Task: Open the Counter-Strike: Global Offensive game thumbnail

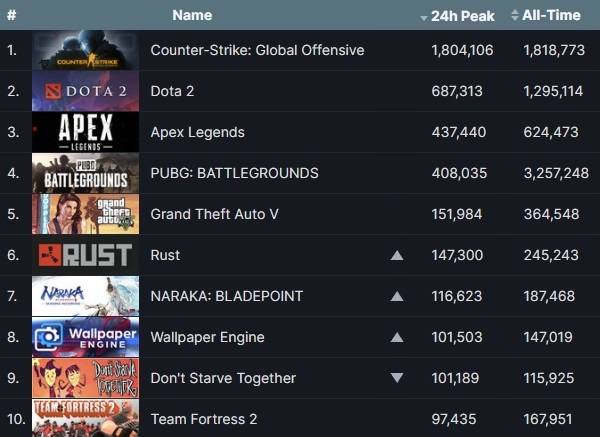Action: pos(86,50)
